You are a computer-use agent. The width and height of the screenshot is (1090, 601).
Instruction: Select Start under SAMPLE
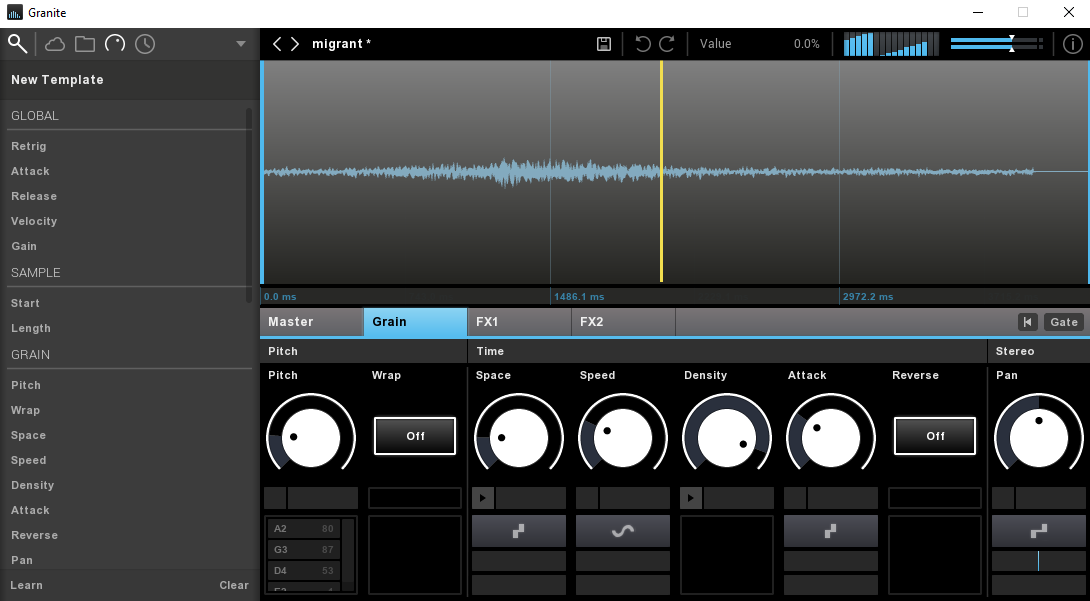point(25,303)
